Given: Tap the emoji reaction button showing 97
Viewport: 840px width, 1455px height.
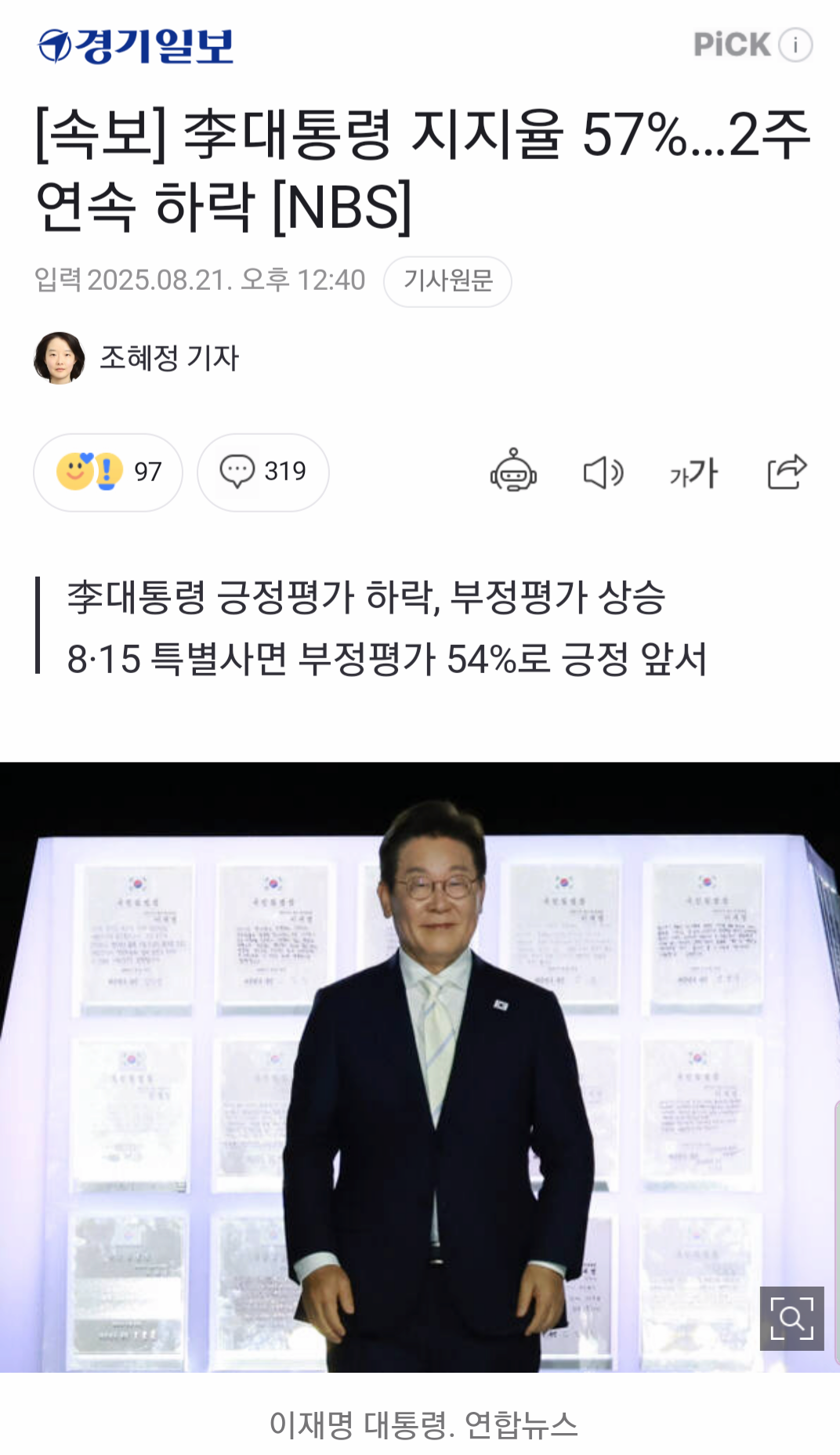Looking at the screenshot, I should (108, 472).
